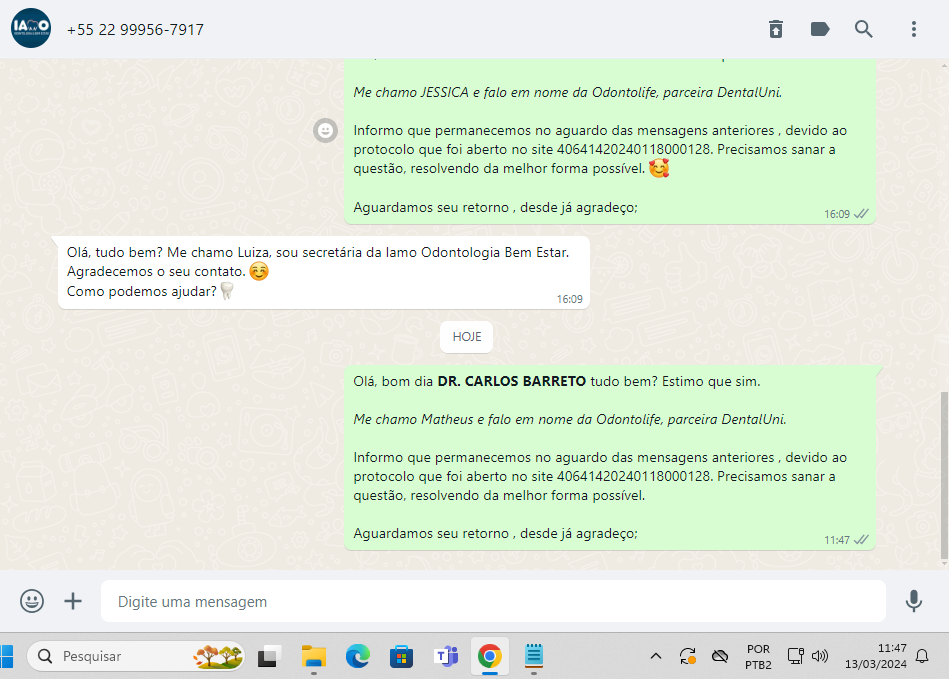Click the plus attach button
Screen dimensions: 949x679
click(73, 601)
